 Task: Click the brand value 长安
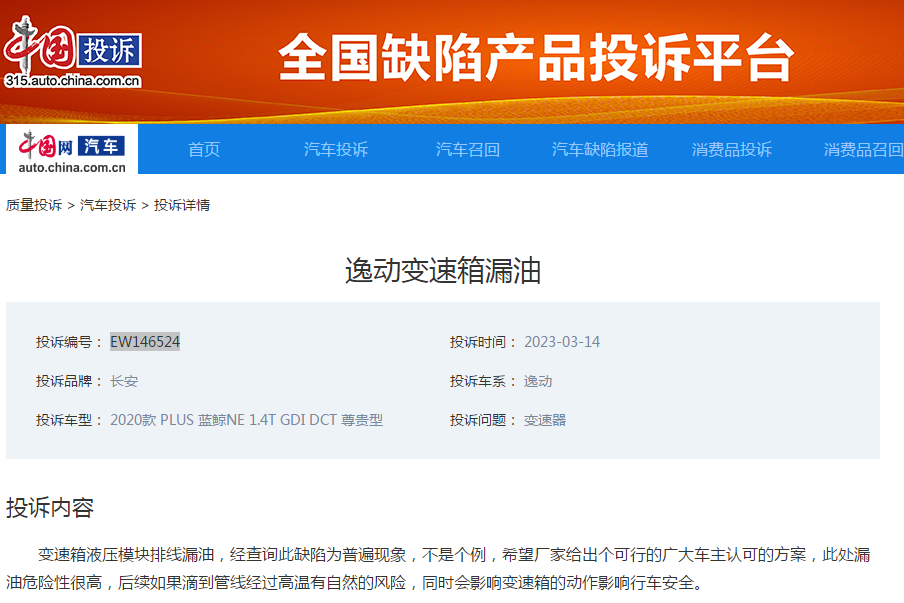[x=124, y=381]
